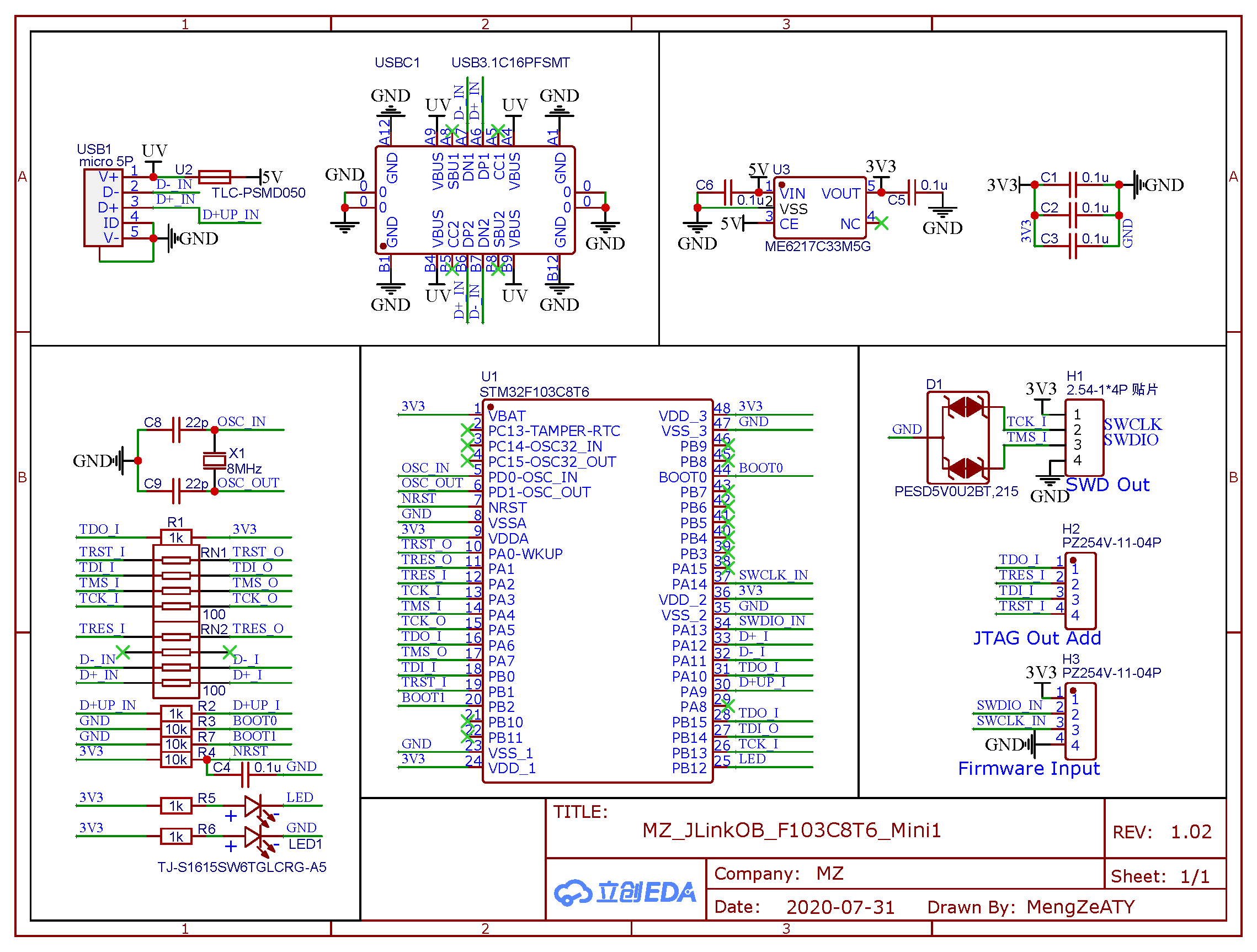Click the STM32F103C8T6 chip U1 body

point(596,591)
